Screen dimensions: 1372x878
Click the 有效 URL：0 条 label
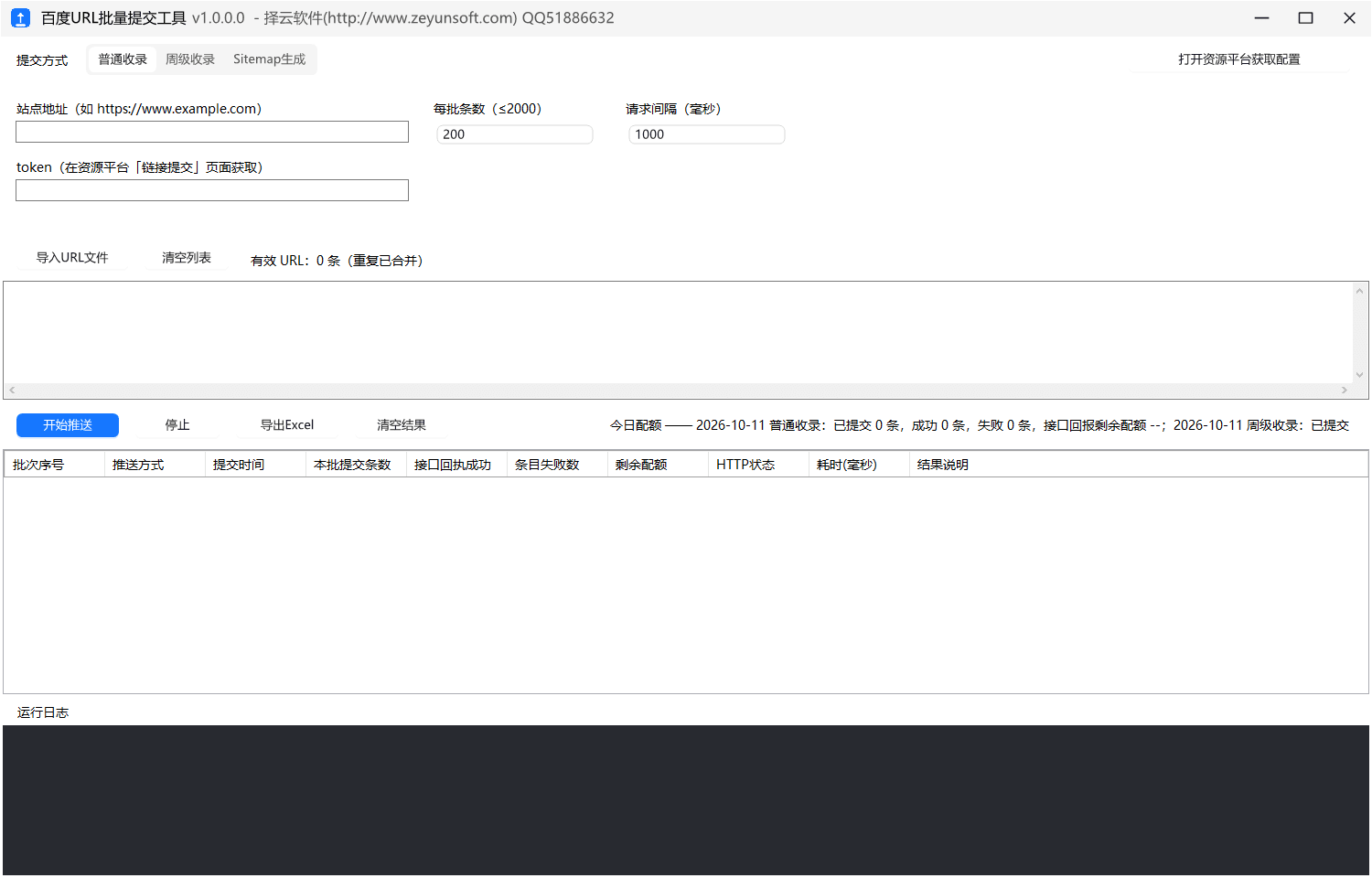[337, 261]
